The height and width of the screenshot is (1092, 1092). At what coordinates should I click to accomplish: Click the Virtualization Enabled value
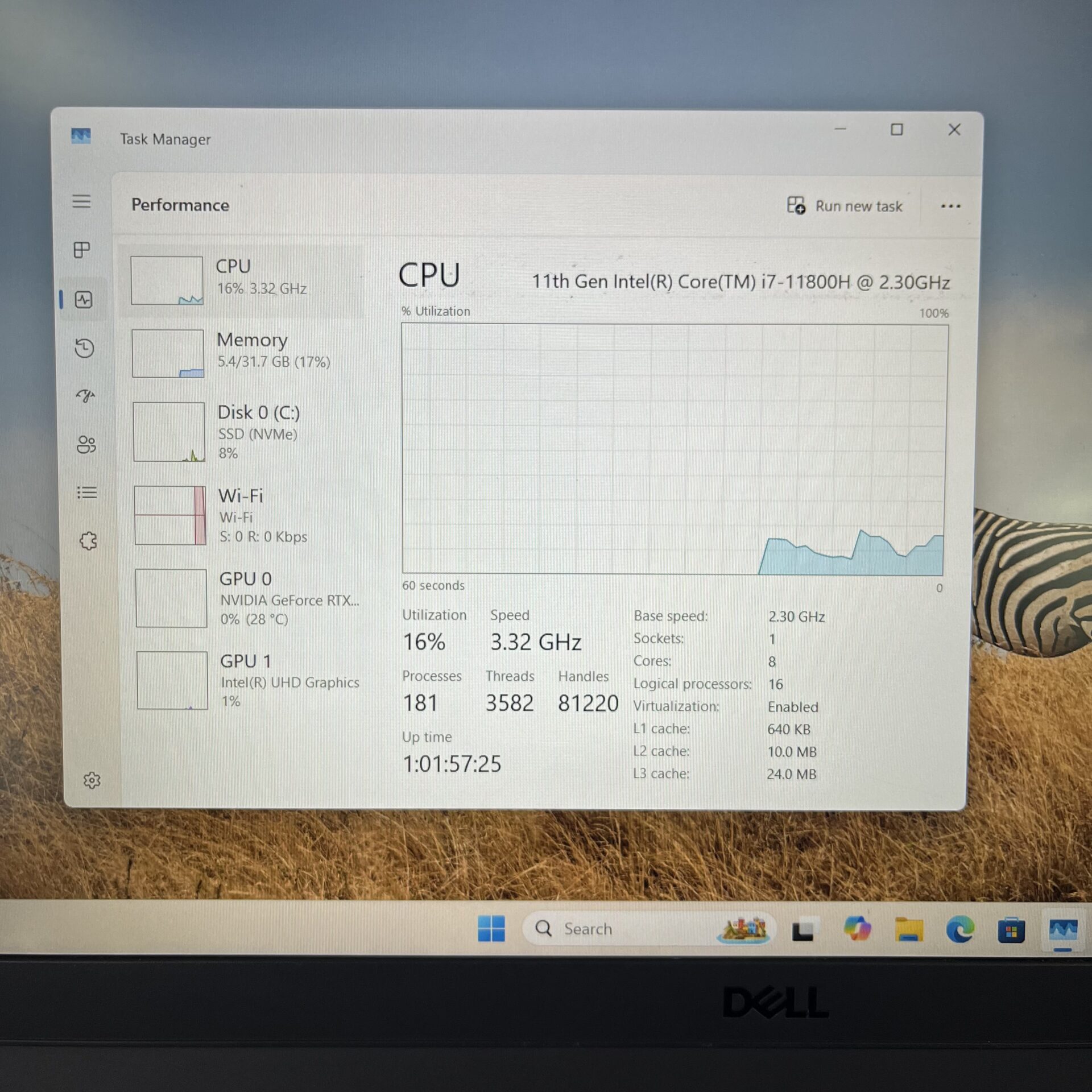tap(793, 707)
